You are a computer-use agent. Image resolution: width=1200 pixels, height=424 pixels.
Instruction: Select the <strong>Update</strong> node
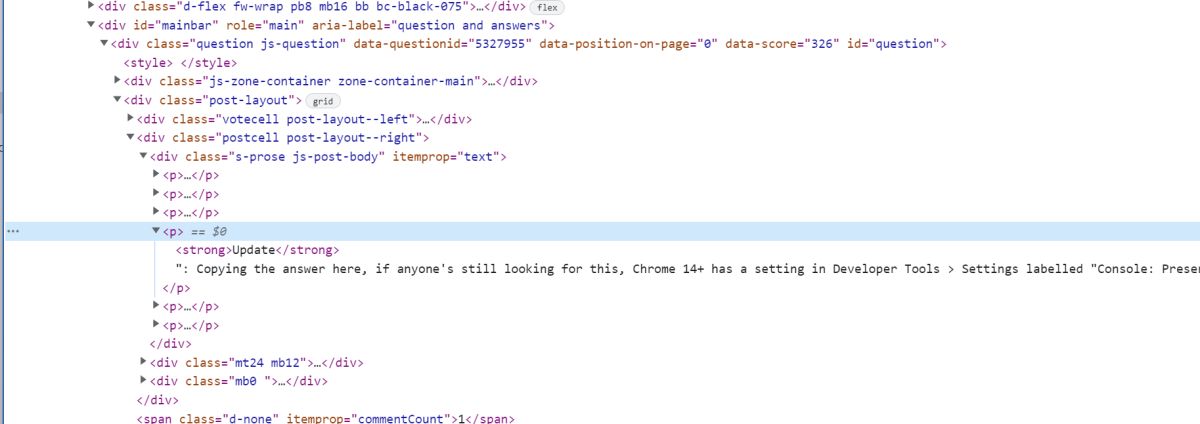coord(258,250)
